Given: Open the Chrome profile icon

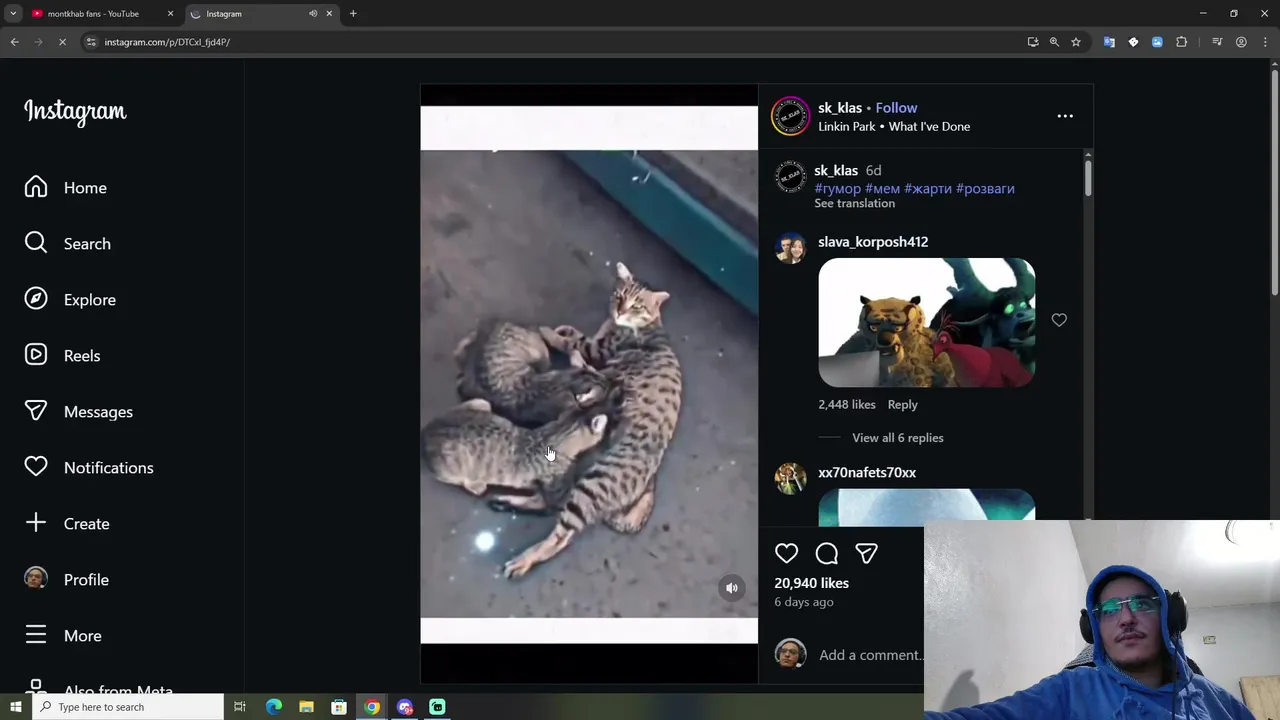Looking at the screenshot, I should pos(1241,42).
